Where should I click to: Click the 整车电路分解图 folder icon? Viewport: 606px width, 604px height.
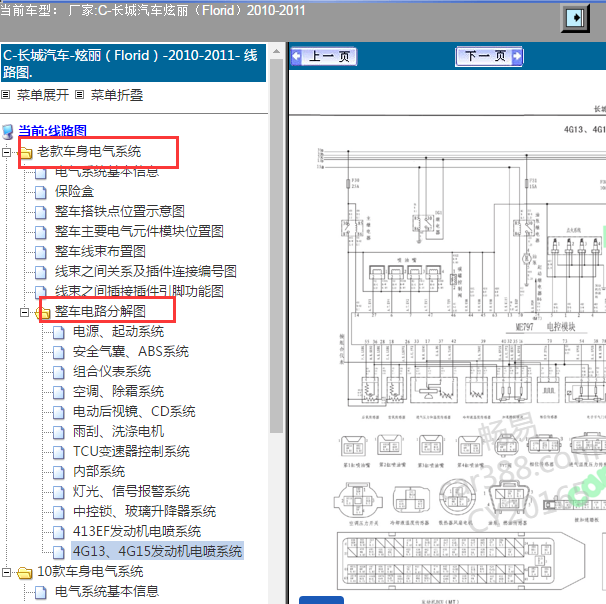click(43, 312)
